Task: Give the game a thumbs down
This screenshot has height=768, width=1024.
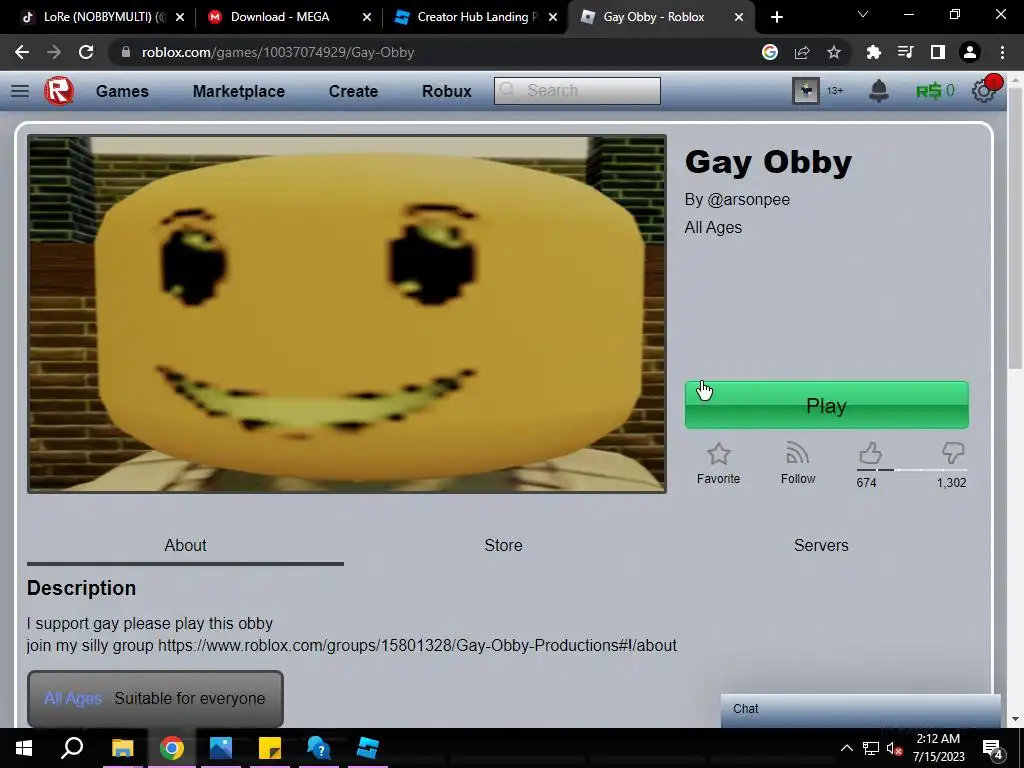Action: 953,453
